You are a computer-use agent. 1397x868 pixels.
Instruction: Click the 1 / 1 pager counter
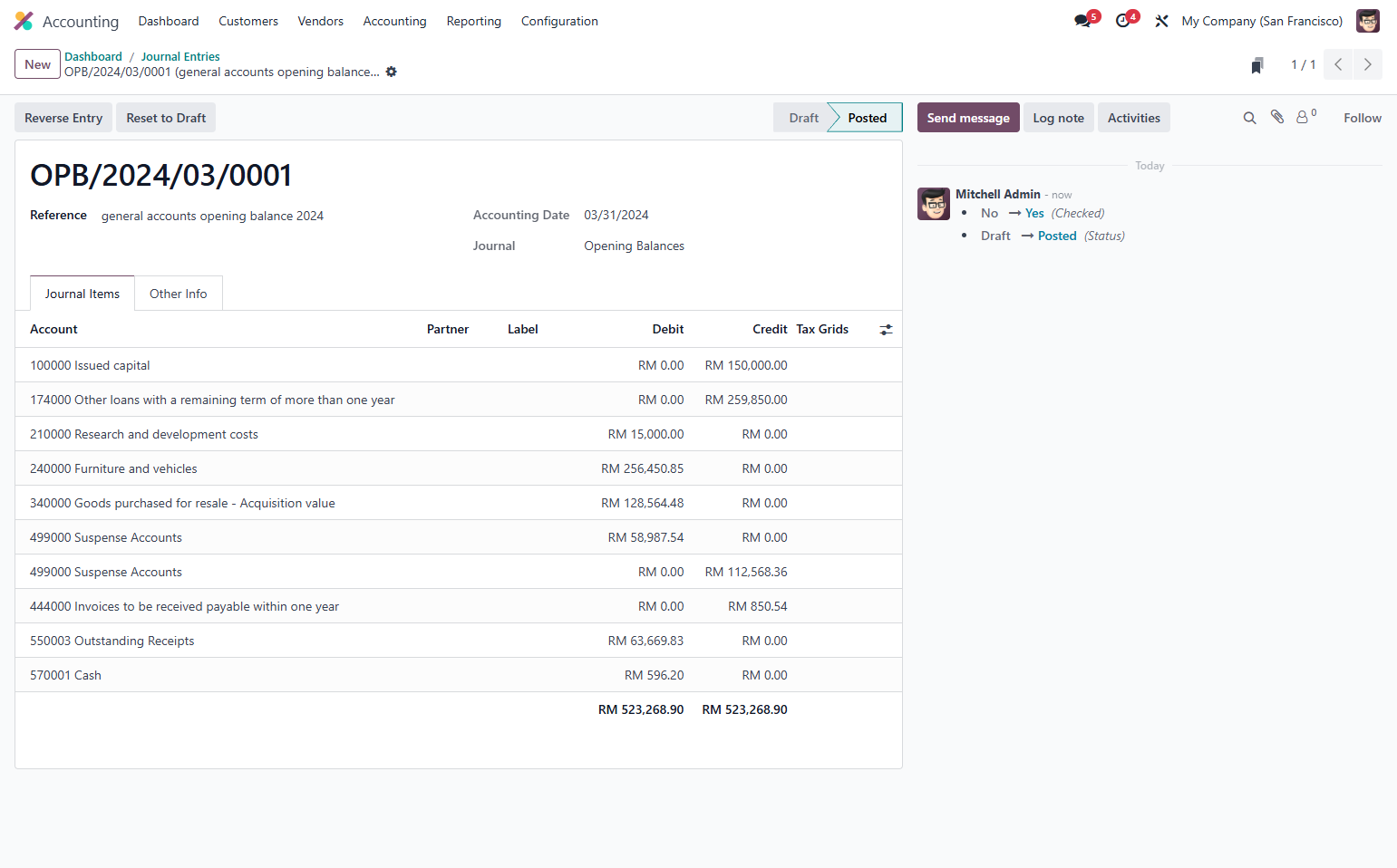(x=1303, y=64)
